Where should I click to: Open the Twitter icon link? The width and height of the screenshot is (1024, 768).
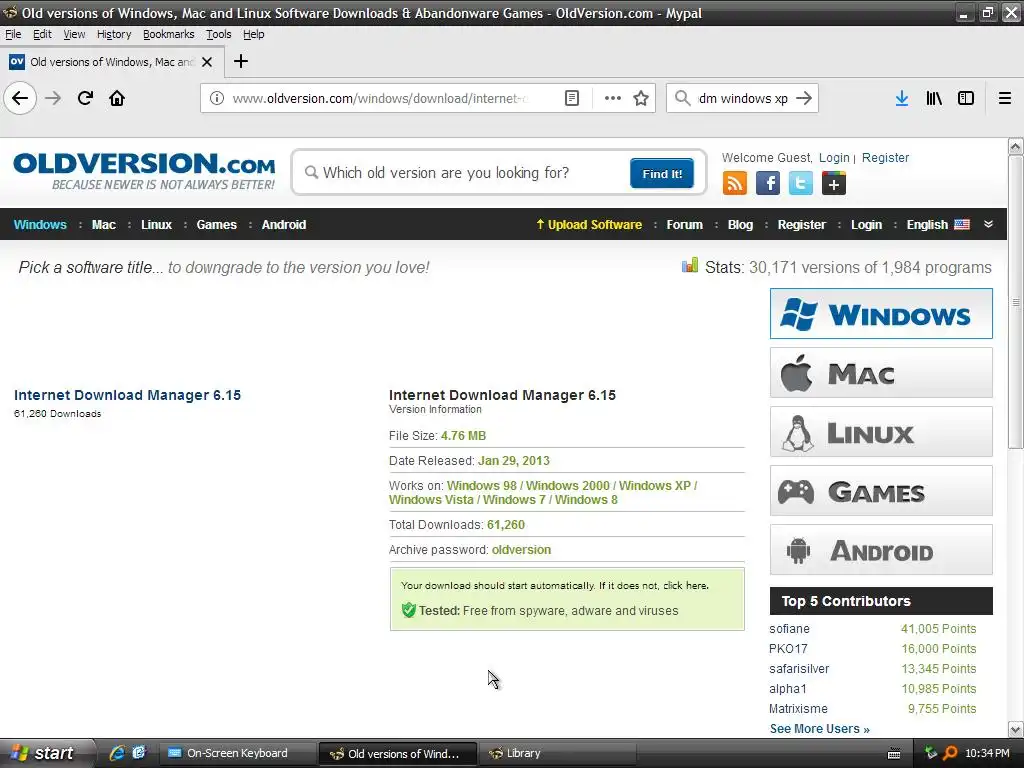pos(801,184)
